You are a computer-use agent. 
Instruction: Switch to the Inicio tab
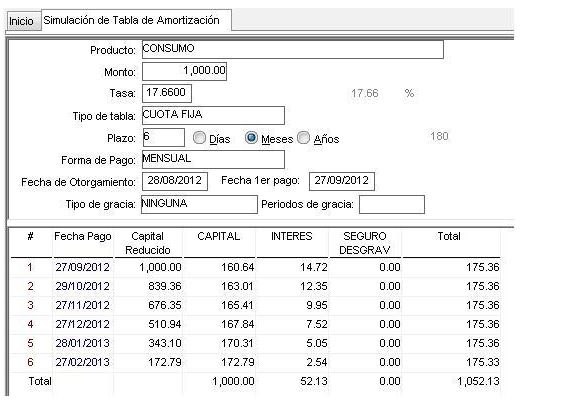tap(22, 21)
